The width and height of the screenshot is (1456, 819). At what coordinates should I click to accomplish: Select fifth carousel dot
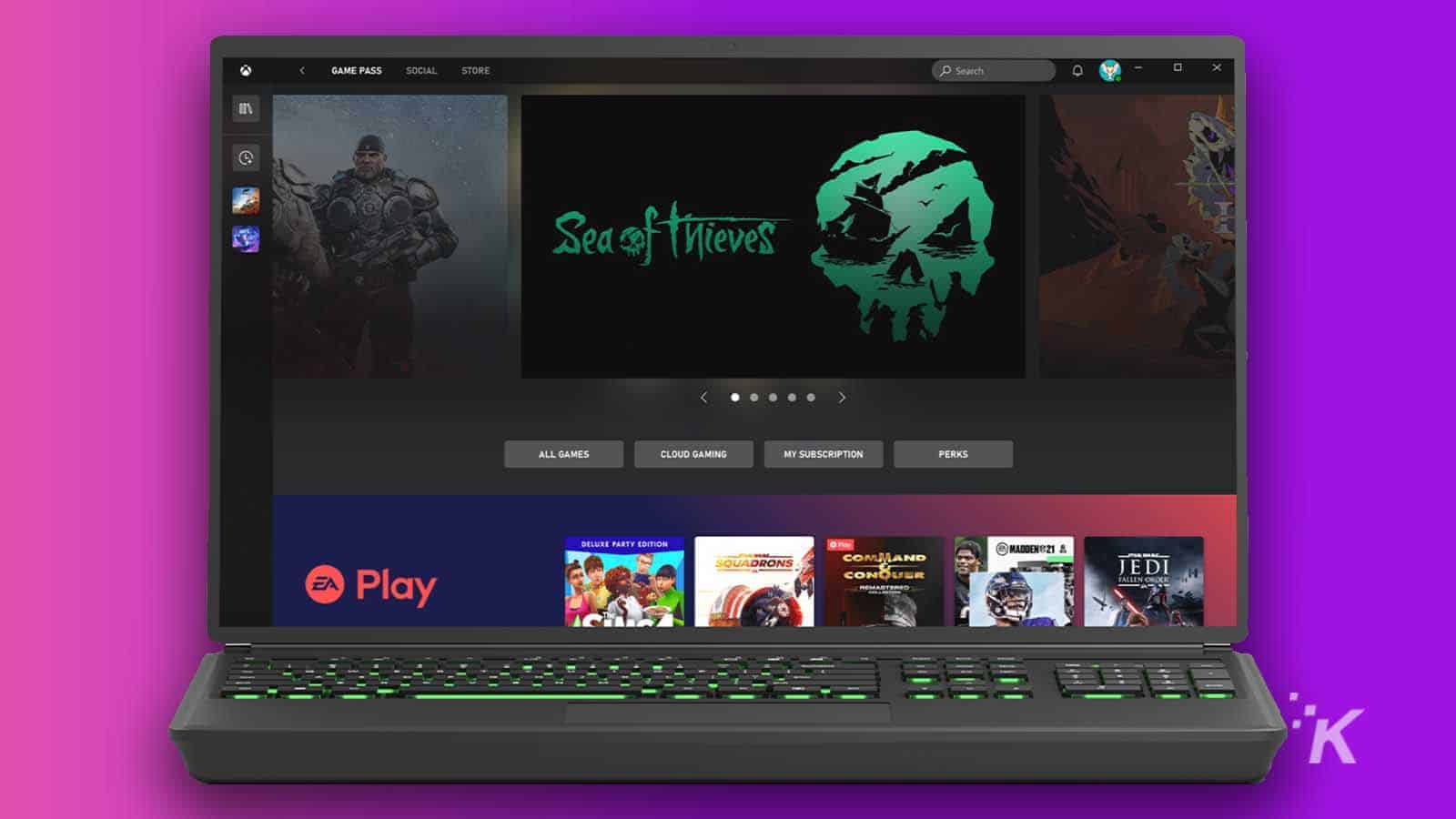(x=811, y=398)
